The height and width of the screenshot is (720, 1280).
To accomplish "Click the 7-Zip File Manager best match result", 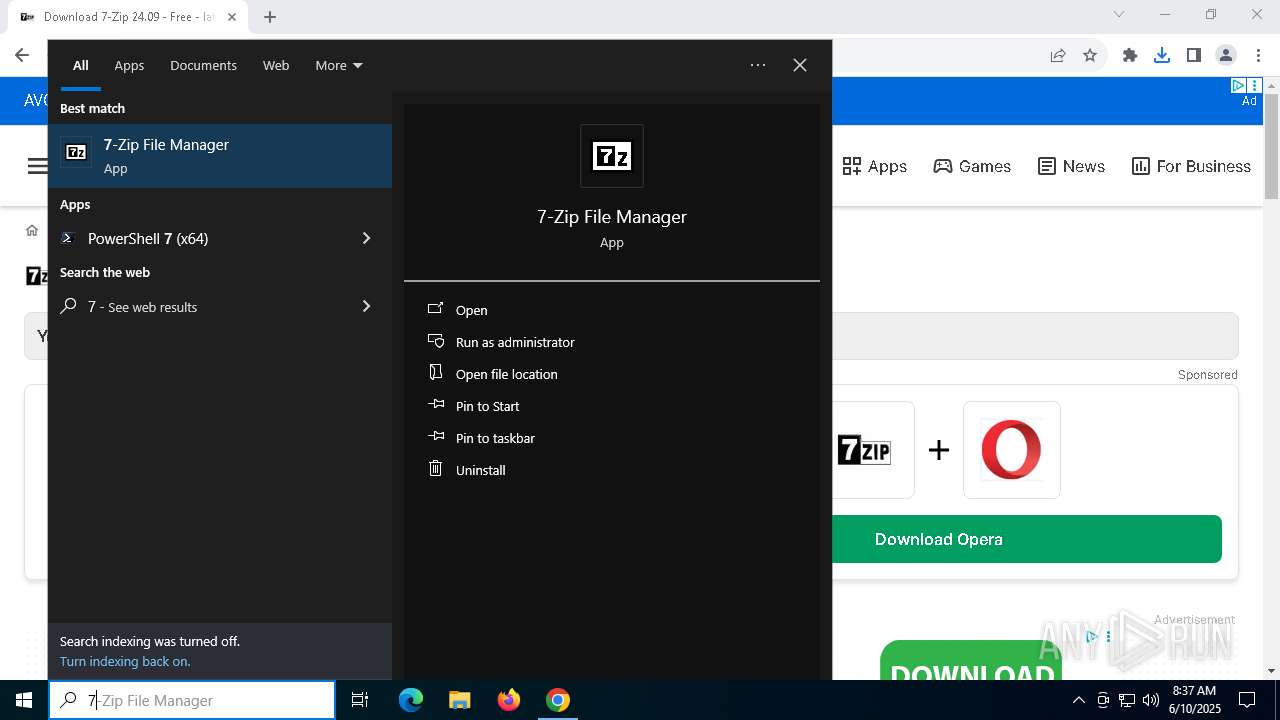I will tap(220, 156).
